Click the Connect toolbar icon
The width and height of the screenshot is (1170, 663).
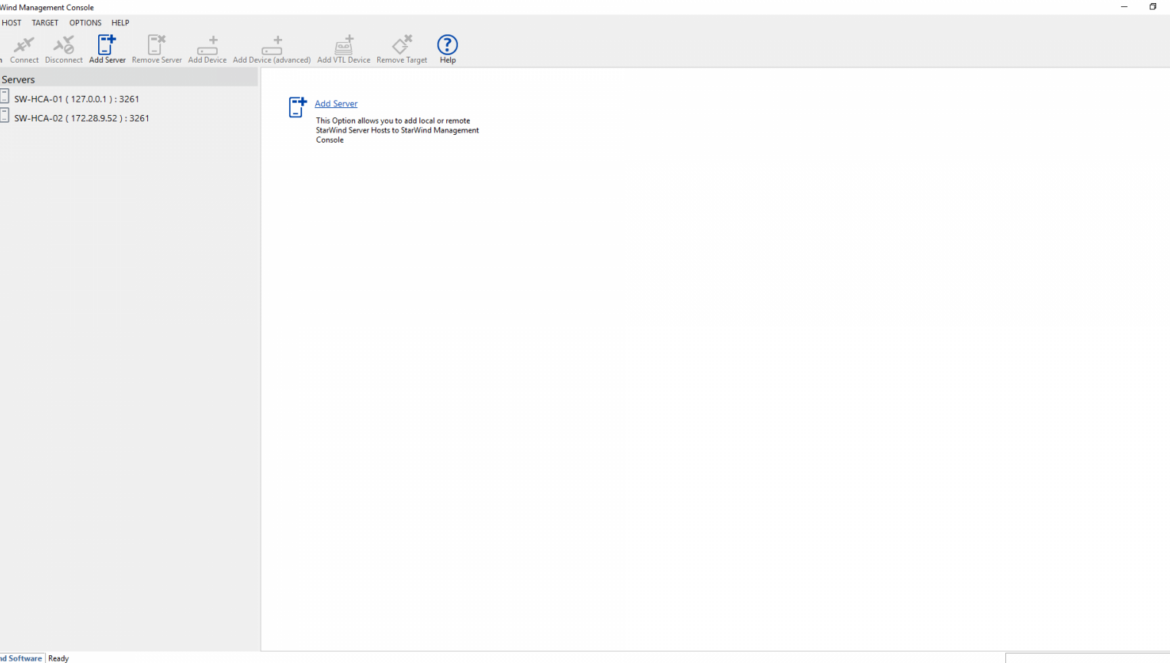coord(24,45)
